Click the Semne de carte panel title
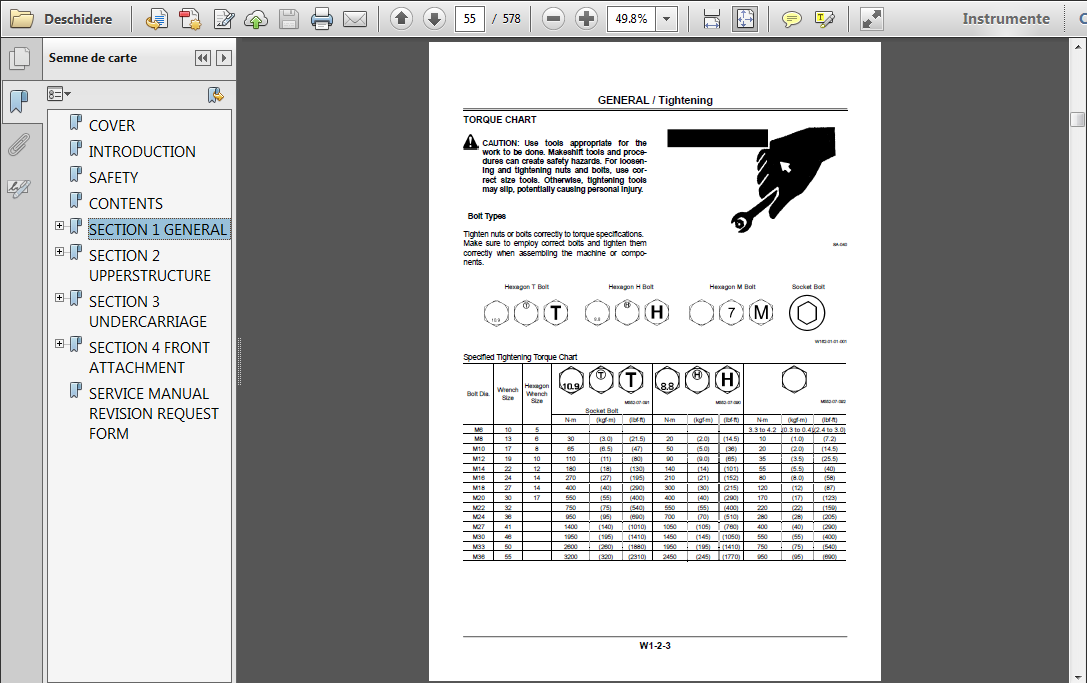Image resolution: width=1087 pixels, height=683 pixels. click(x=93, y=58)
